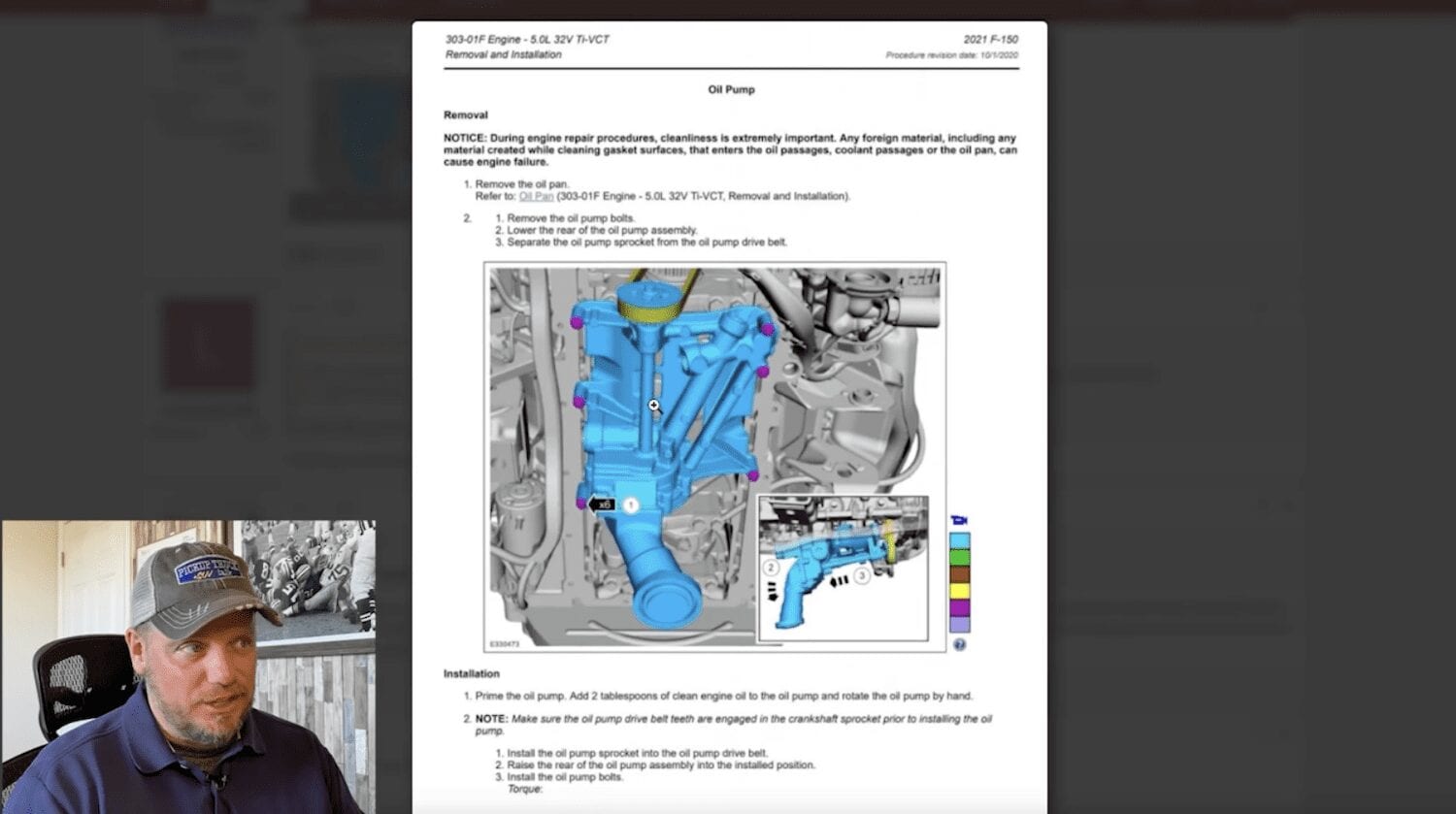Click the "Removal and Installation" subtitle
1456x814 pixels.
503,55
